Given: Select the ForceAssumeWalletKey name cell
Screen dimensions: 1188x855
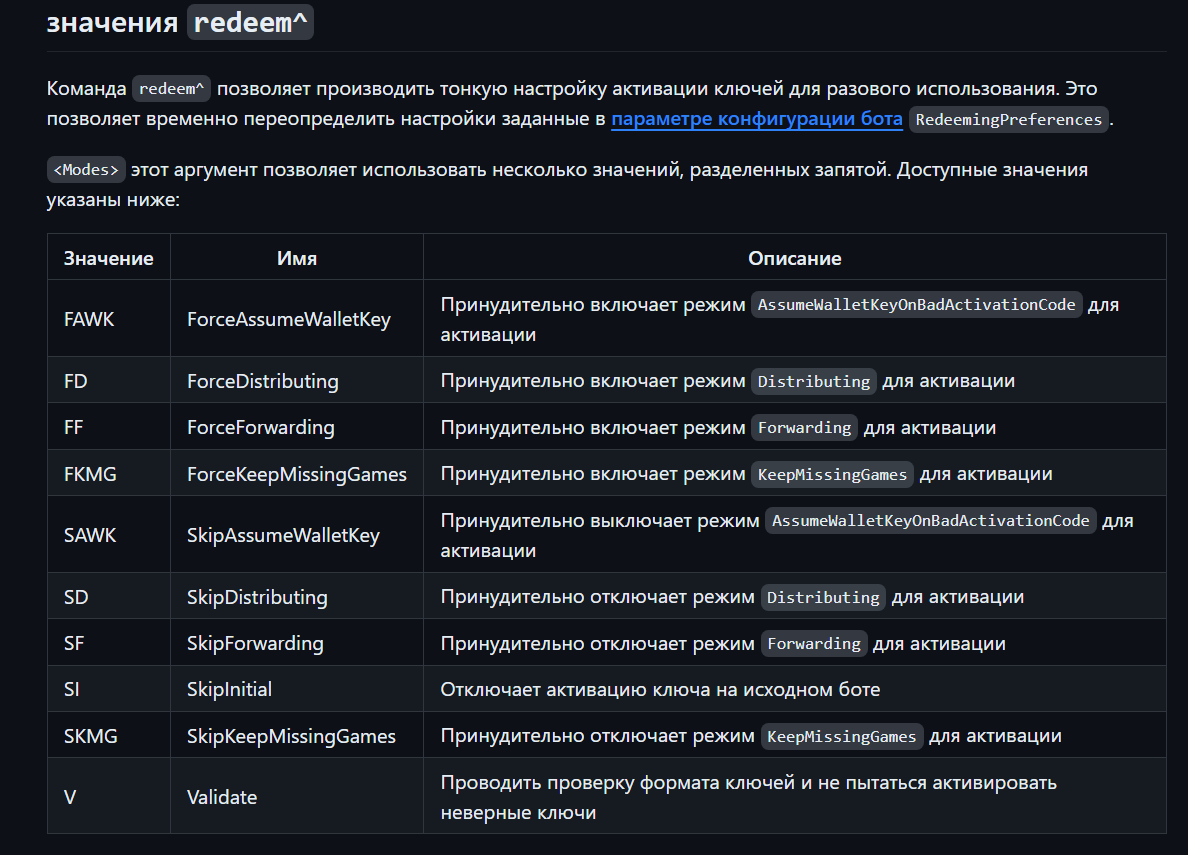Looking at the screenshot, I should 296,319.
